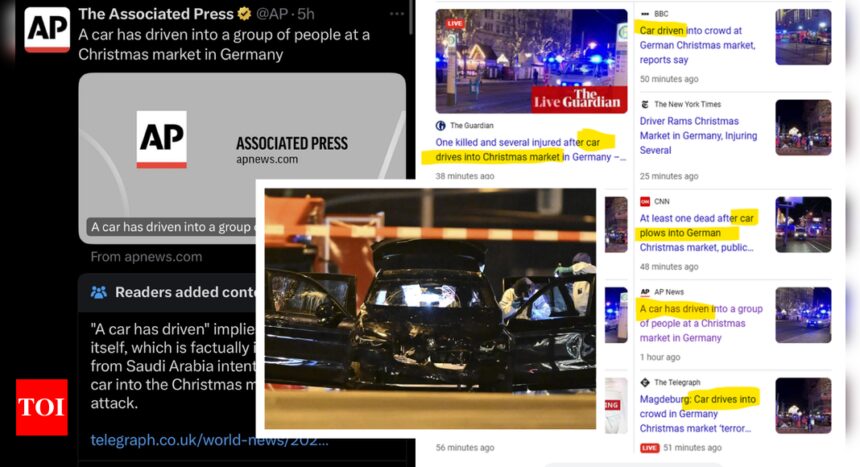
Task: Open the apnews.com link preview card
Action: click(242, 158)
